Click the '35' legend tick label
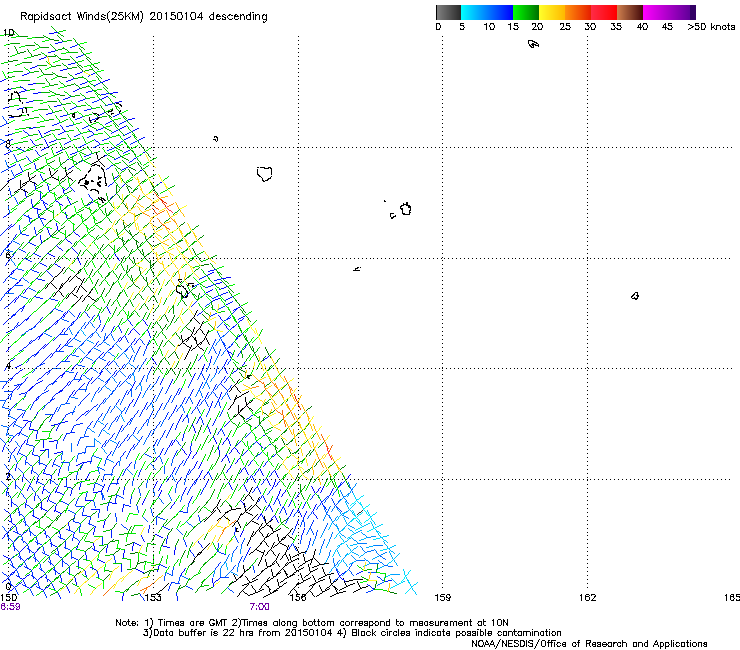The height and width of the screenshot is (650, 740). [616, 27]
